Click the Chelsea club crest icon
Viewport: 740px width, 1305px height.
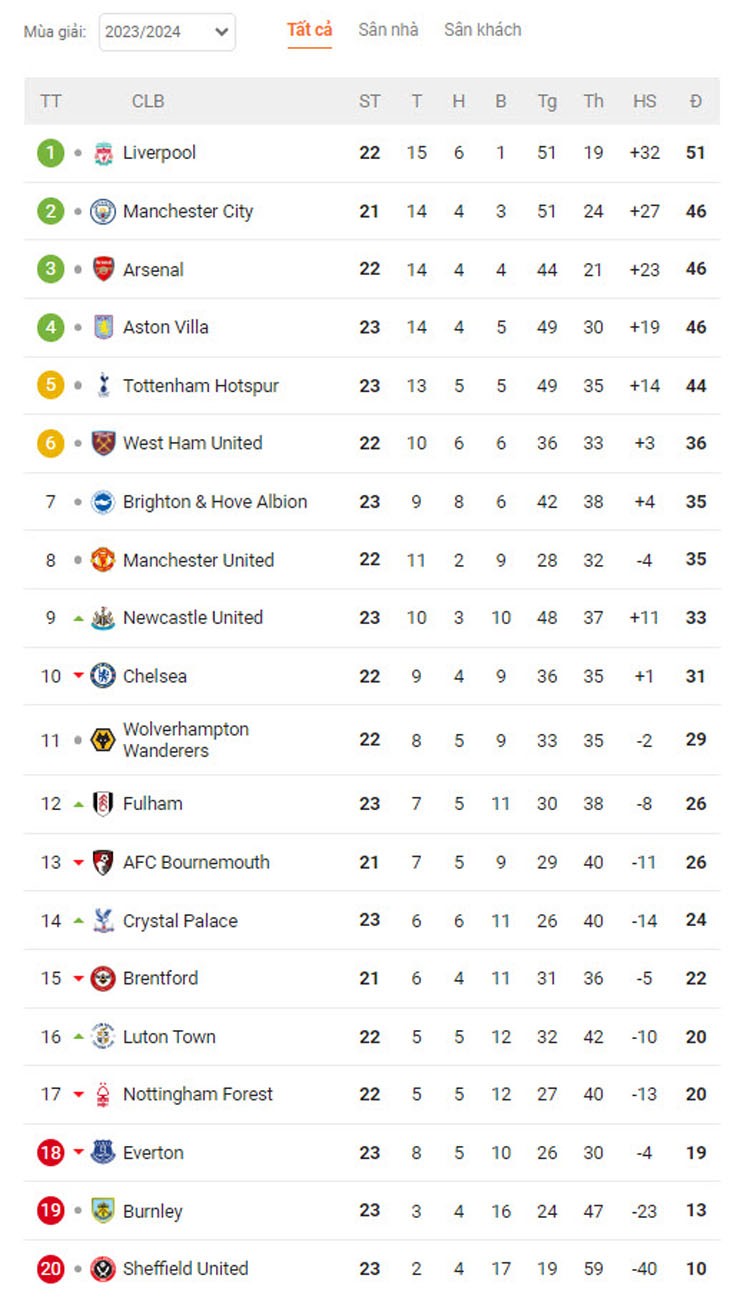pos(103,676)
